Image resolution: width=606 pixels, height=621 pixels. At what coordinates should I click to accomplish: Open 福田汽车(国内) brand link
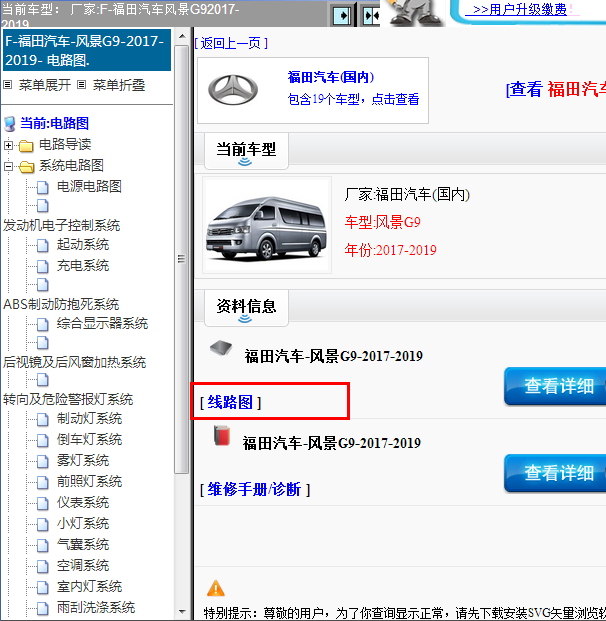tap(331, 77)
